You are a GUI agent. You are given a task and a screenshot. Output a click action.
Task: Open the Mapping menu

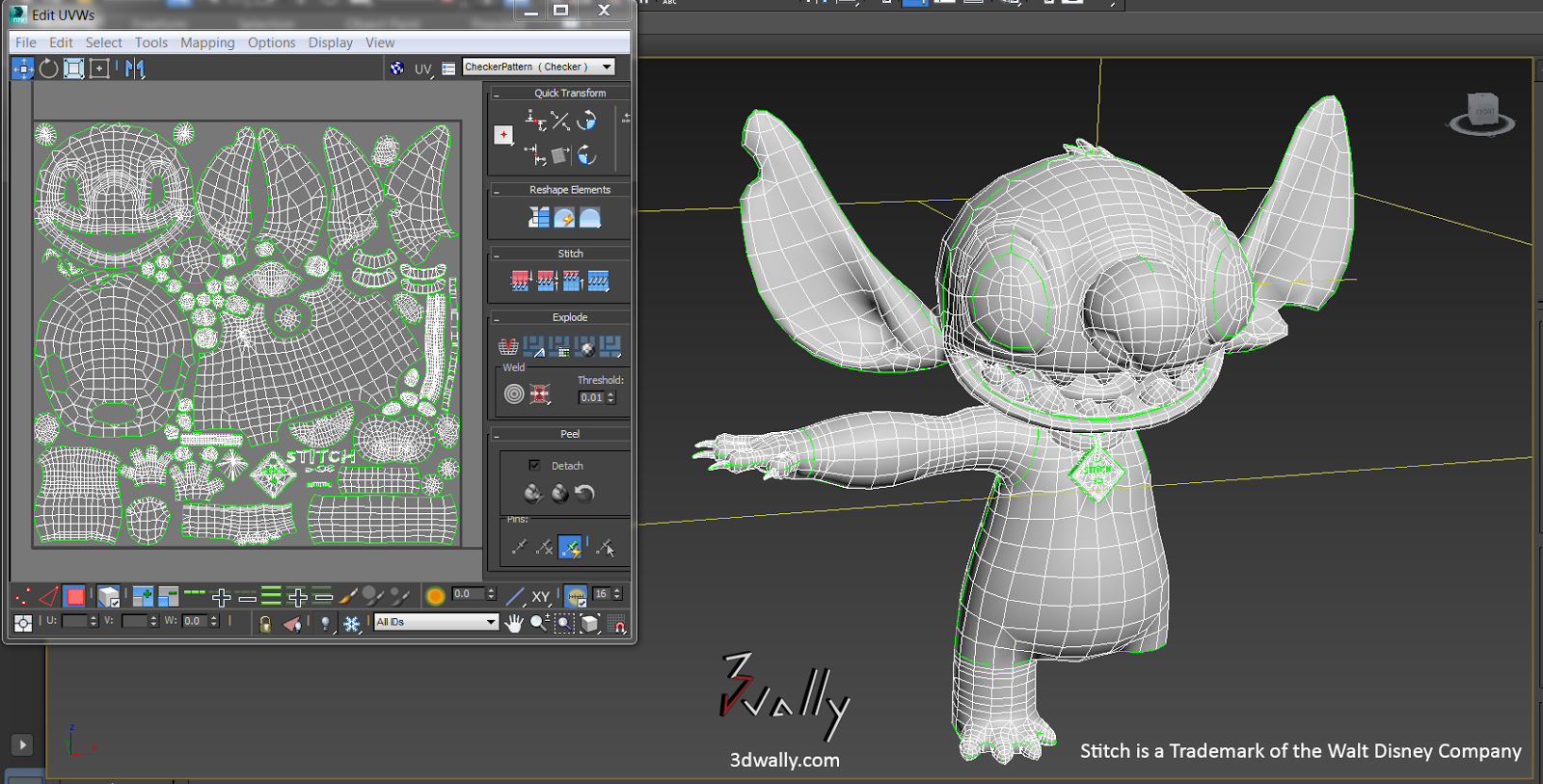click(x=207, y=42)
